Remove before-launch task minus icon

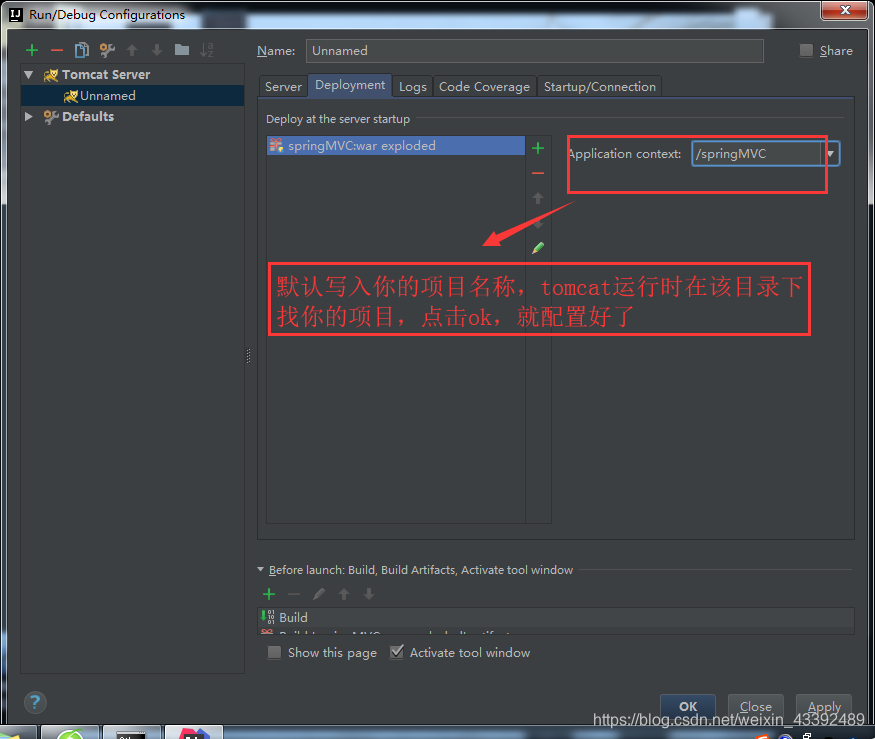pyautogui.click(x=294, y=594)
